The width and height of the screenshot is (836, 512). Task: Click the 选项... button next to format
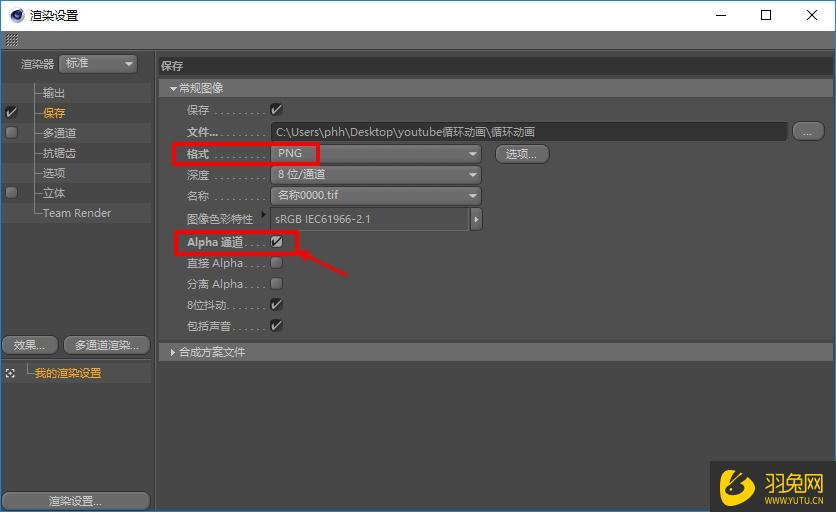tap(521, 154)
